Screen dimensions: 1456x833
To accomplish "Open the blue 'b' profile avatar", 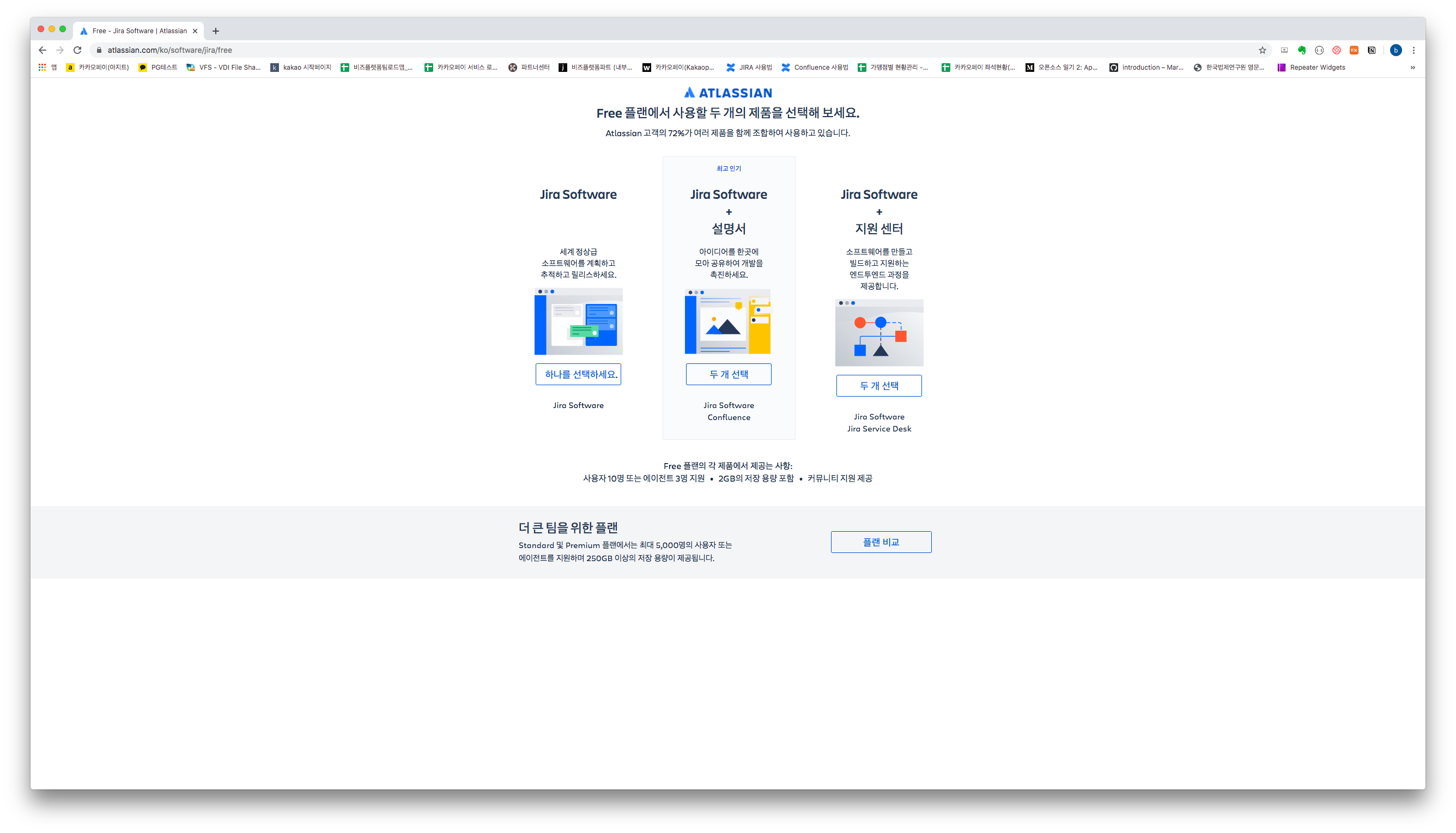I will click(x=1396, y=50).
